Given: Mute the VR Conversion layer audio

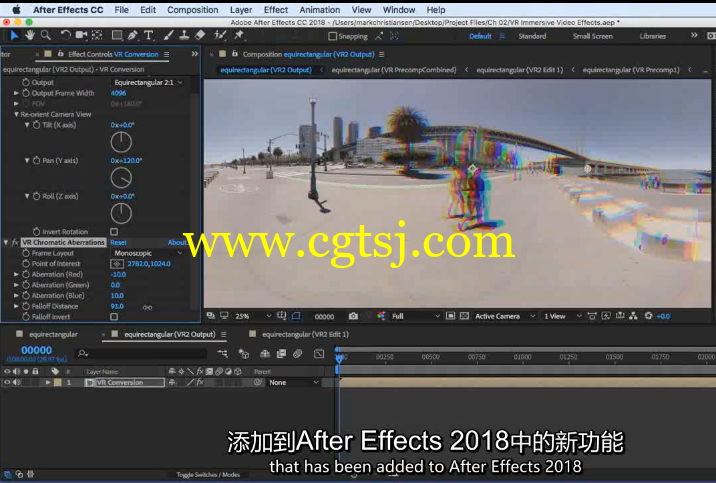Looking at the screenshot, I should [17, 383].
